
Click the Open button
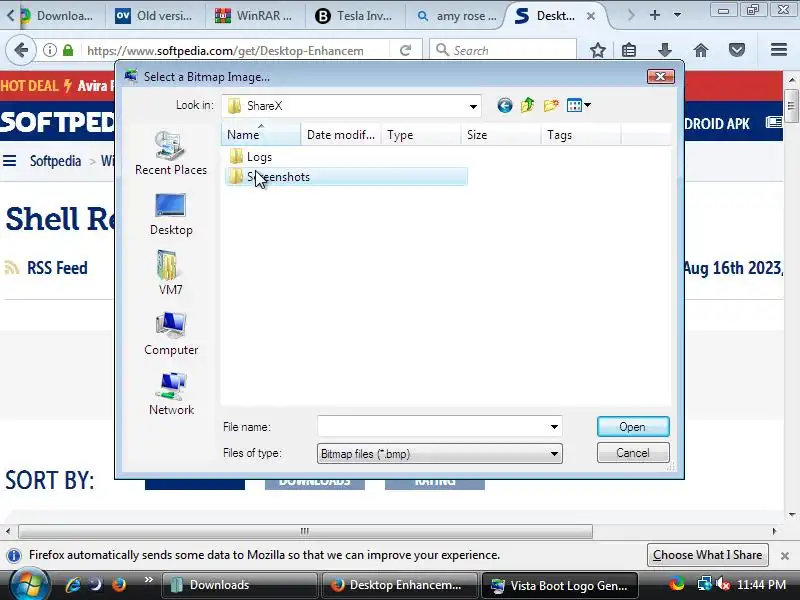point(633,427)
